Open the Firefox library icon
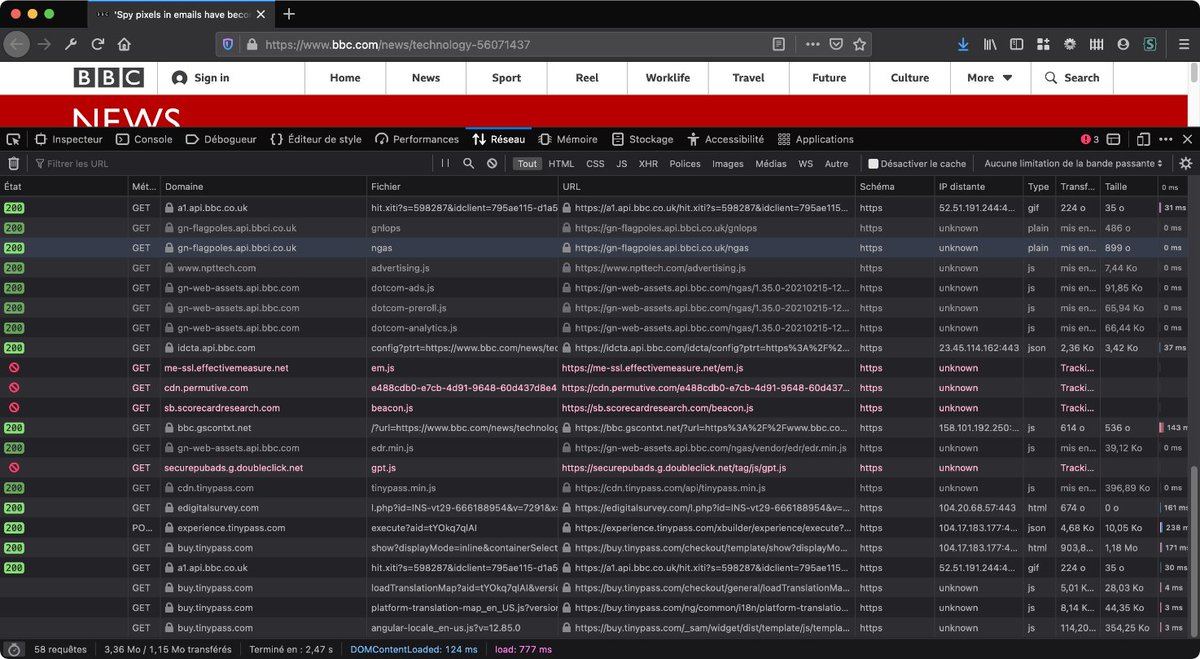 pyautogui.click(x=991, y=44)
